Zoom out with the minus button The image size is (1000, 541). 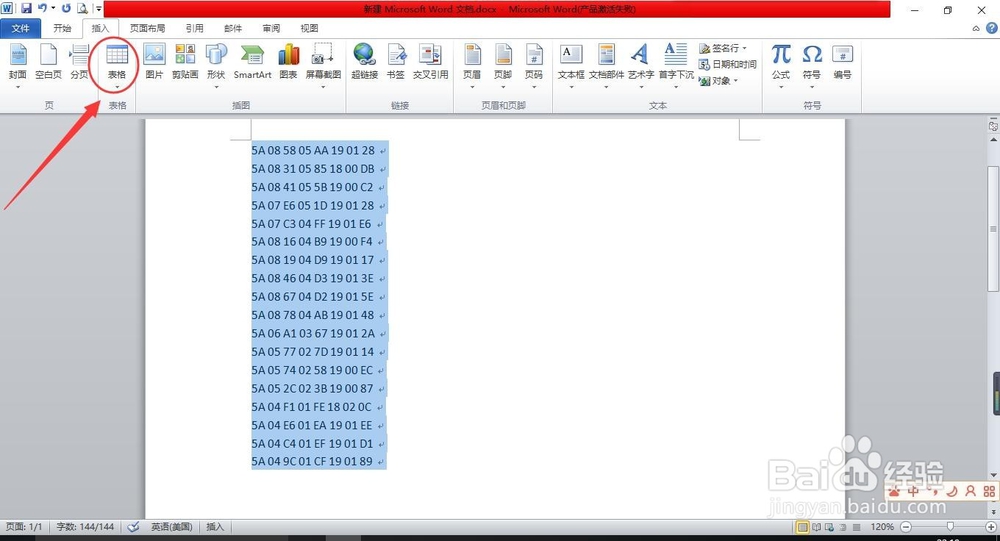906,527
